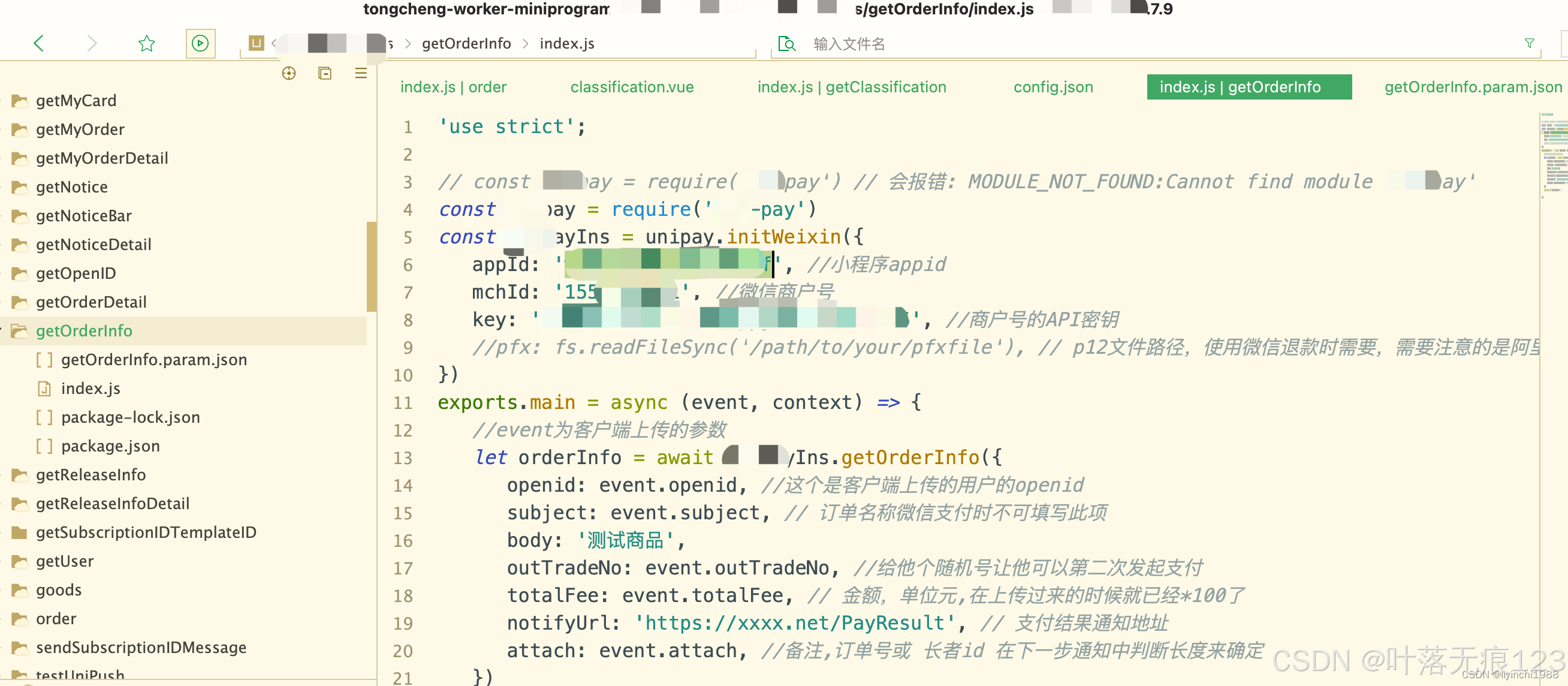
Task: Click the star bookmark icon
Action: point(146,44)
